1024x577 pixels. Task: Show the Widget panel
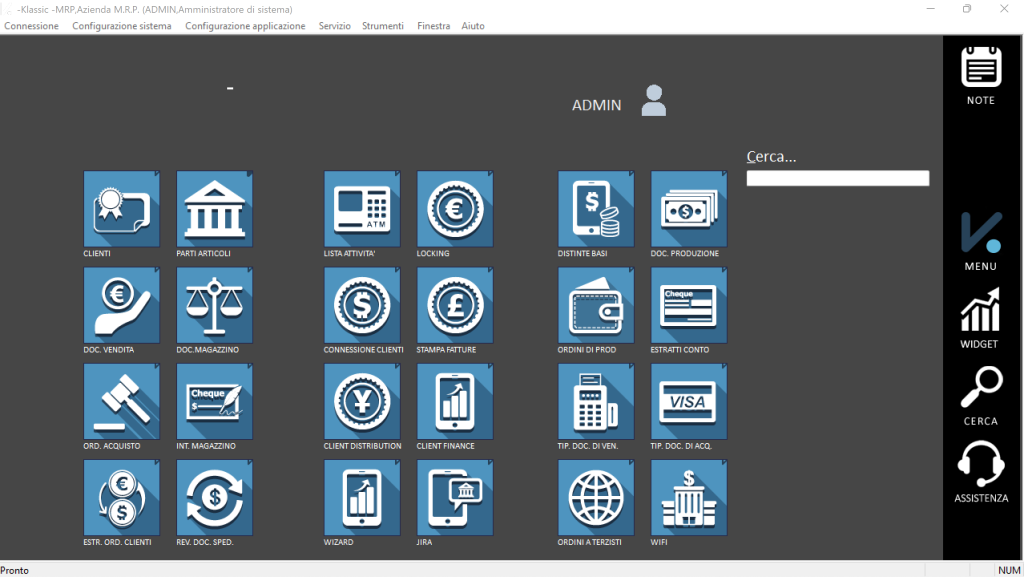[x=980, y=317]
